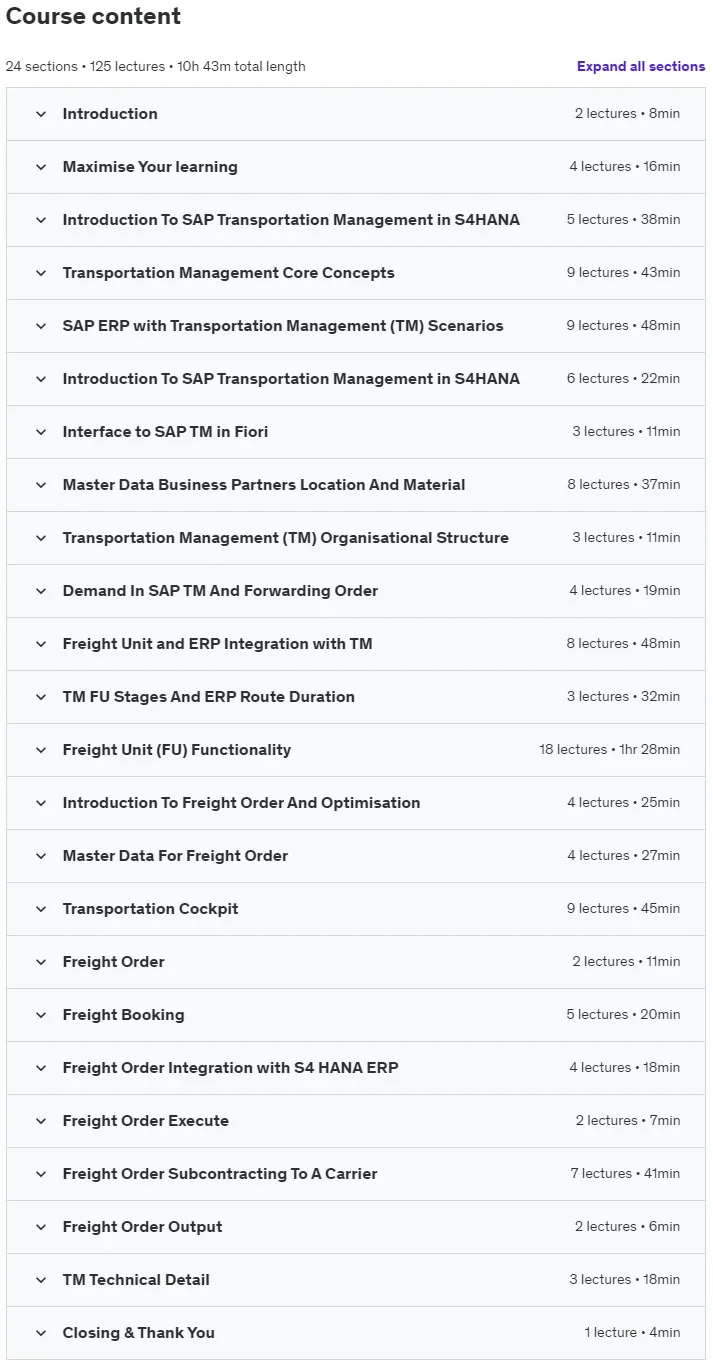Toggle Interface to SAP TM in Fiori chevron
The image size is (713, 1365).
(x=41, y=432)
